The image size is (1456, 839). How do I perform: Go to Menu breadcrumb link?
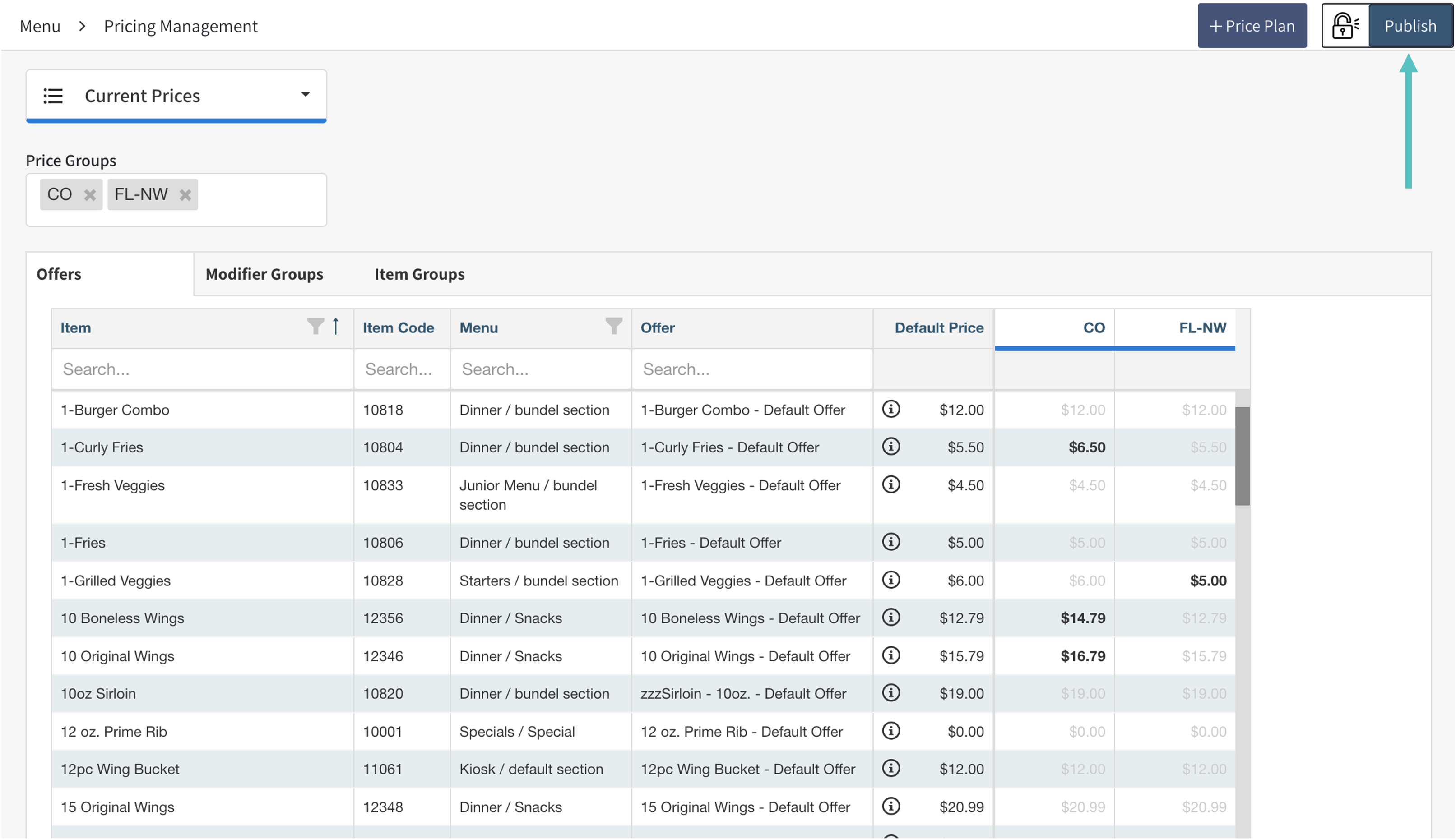point(40,27)
